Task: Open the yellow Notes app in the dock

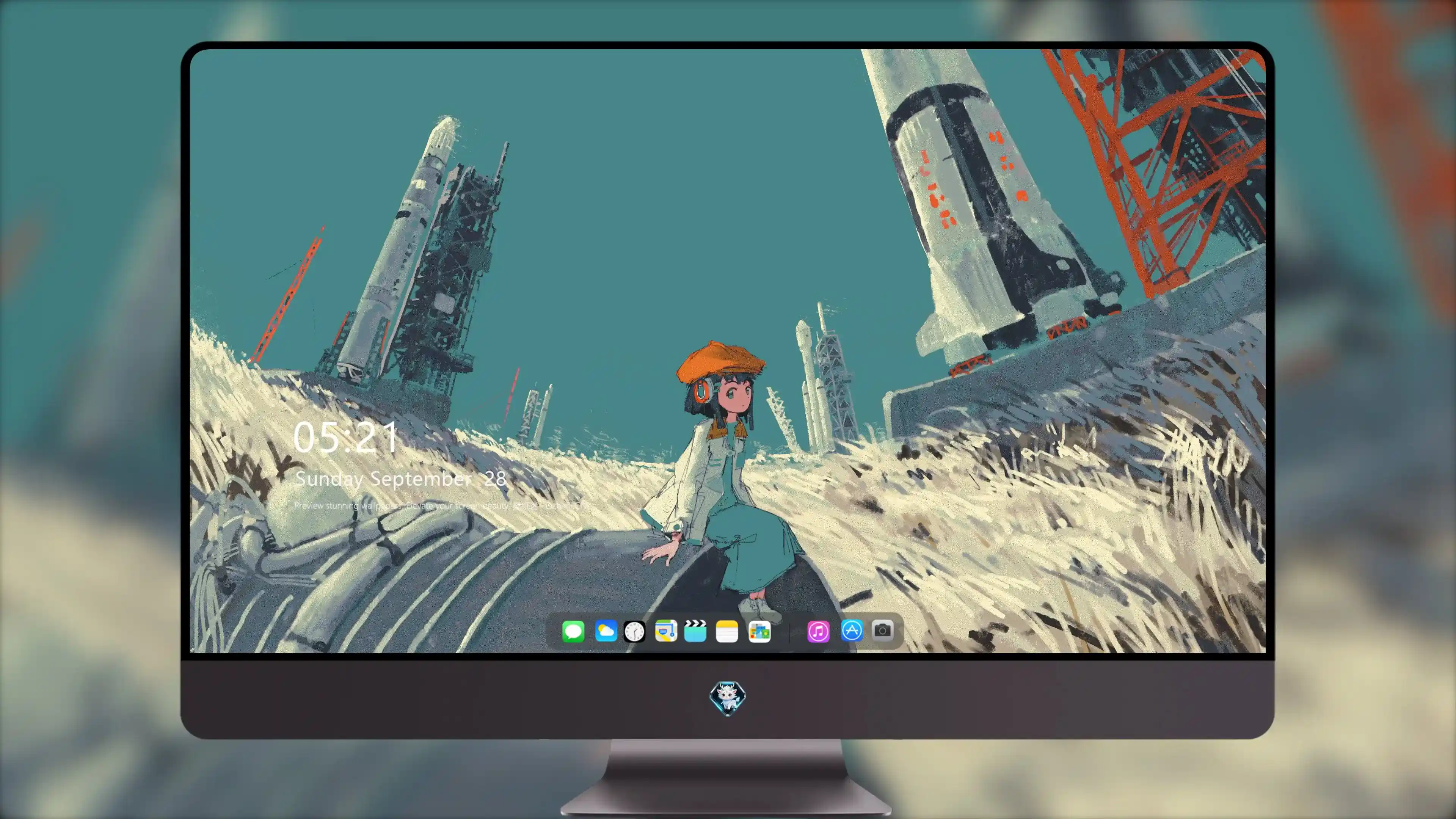Action: [727, 631]
